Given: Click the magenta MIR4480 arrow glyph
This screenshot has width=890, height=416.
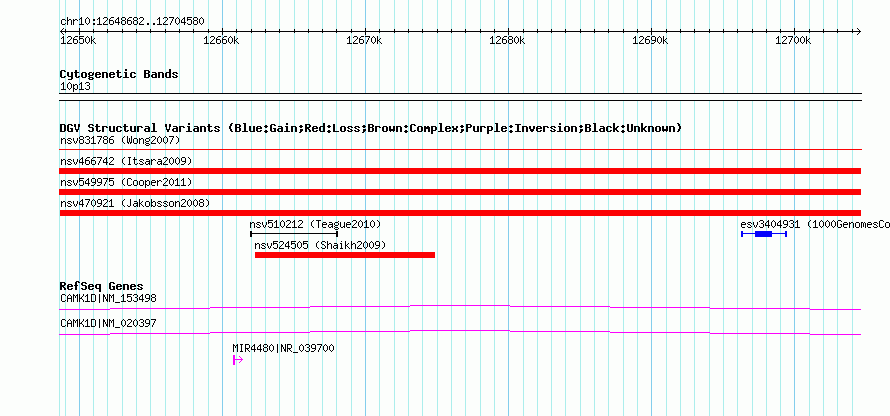Looking at the screenshot, I should tap(238, 360).
